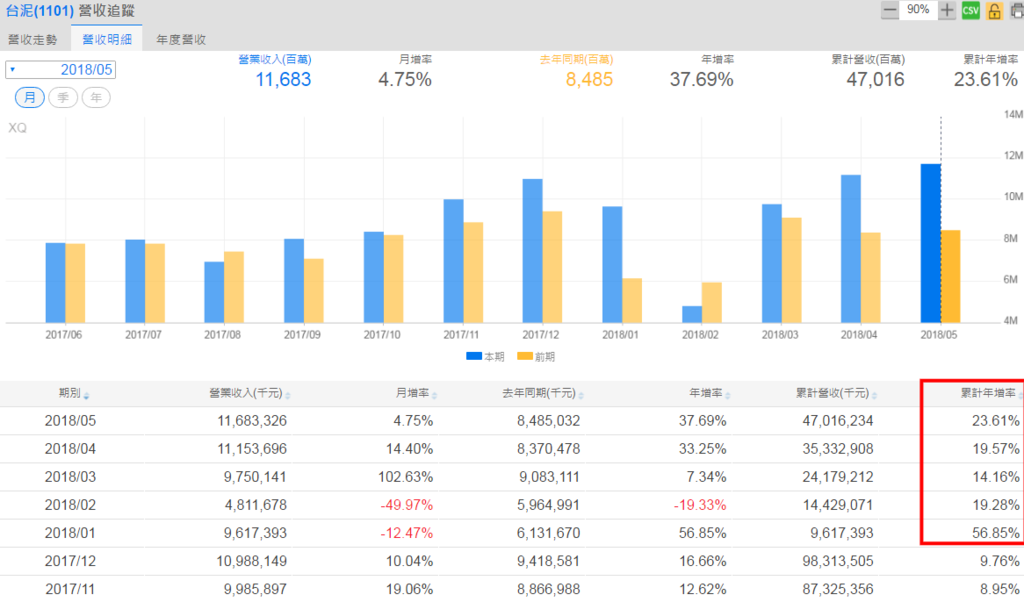Click the orange 8,485 last-year summary value

coord(589,80)
